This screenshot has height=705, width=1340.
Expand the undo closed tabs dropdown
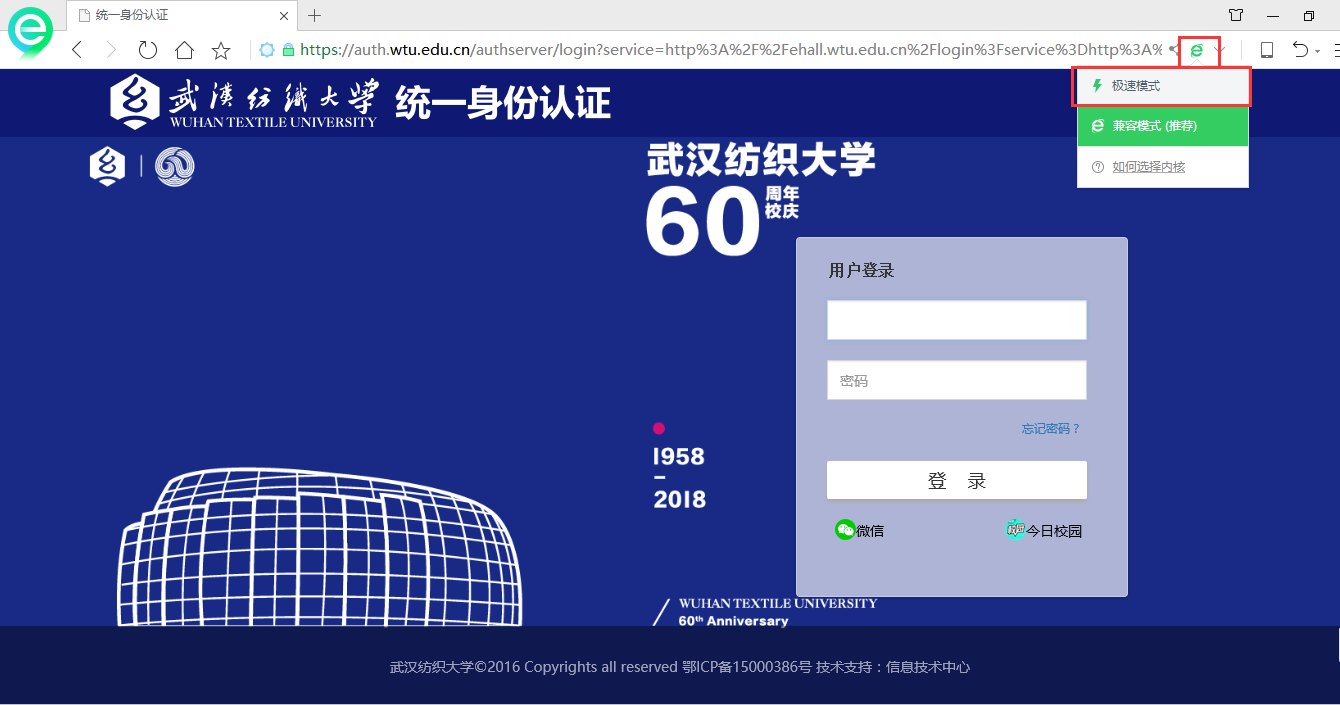click(1317, 51)
